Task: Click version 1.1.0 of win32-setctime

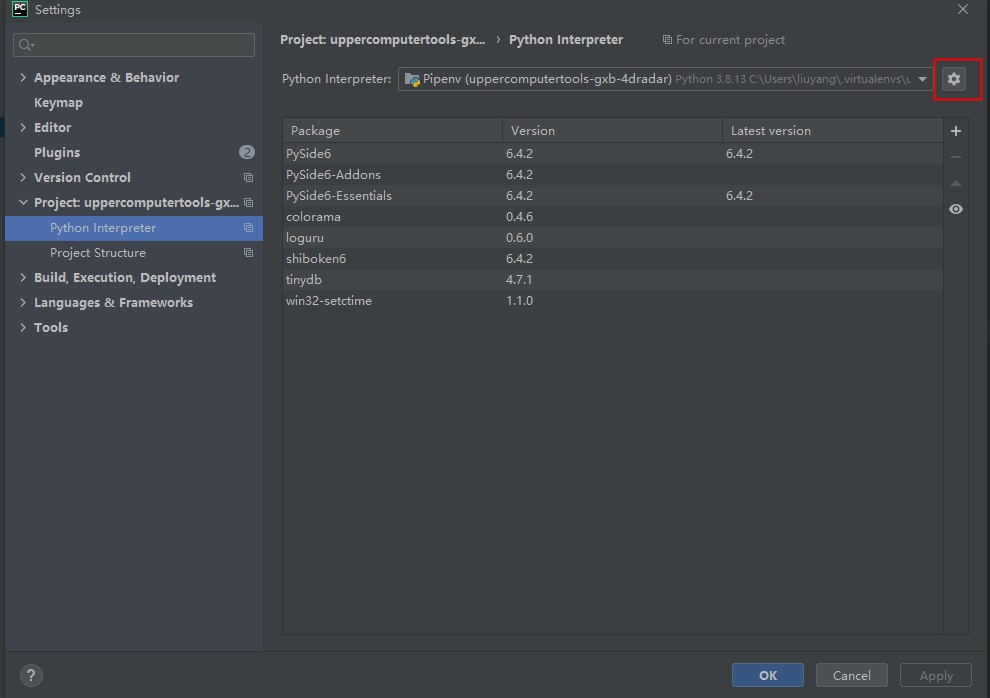Action: coord(519,301)
